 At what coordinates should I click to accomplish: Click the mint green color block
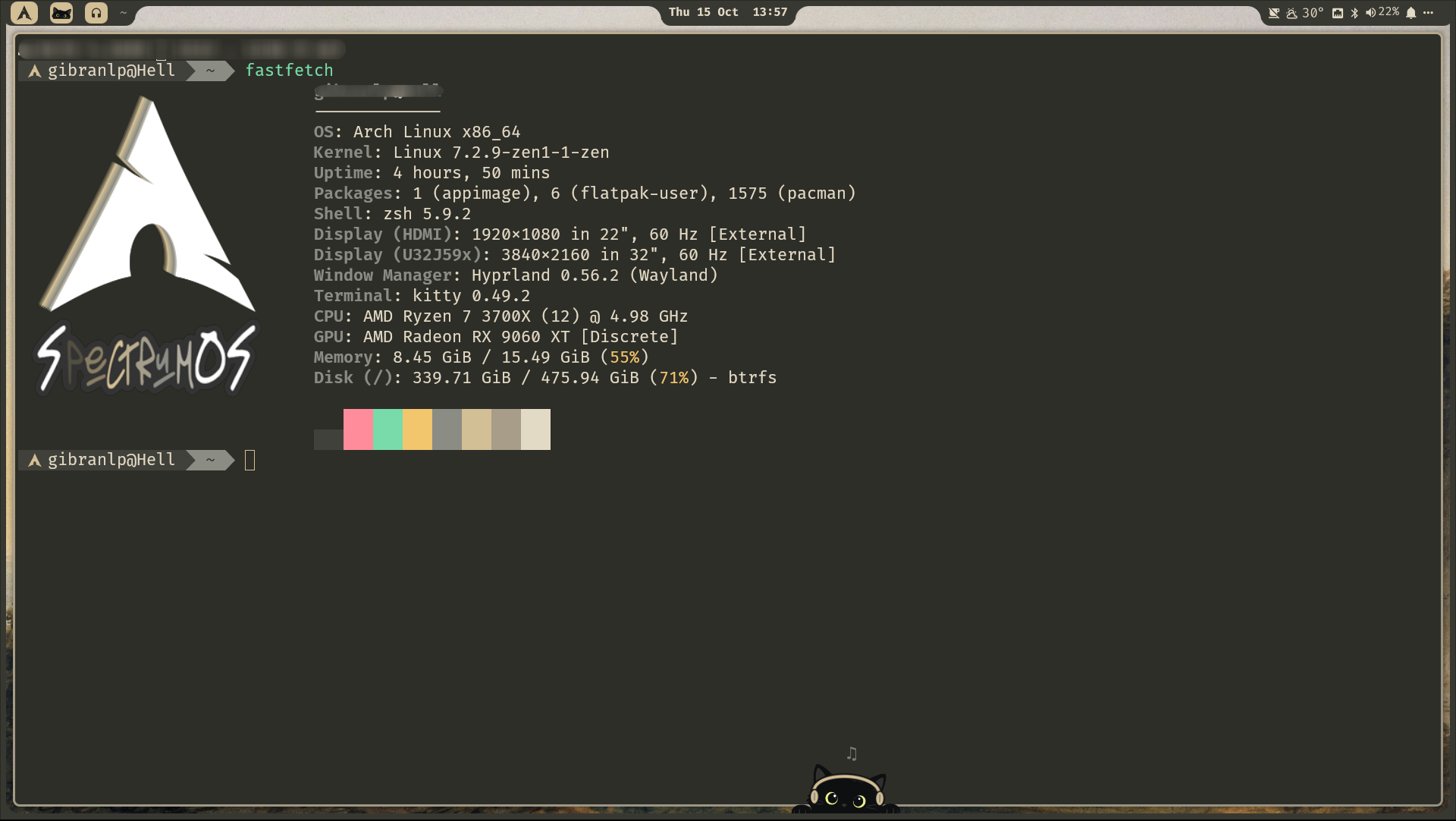[388, 429]
